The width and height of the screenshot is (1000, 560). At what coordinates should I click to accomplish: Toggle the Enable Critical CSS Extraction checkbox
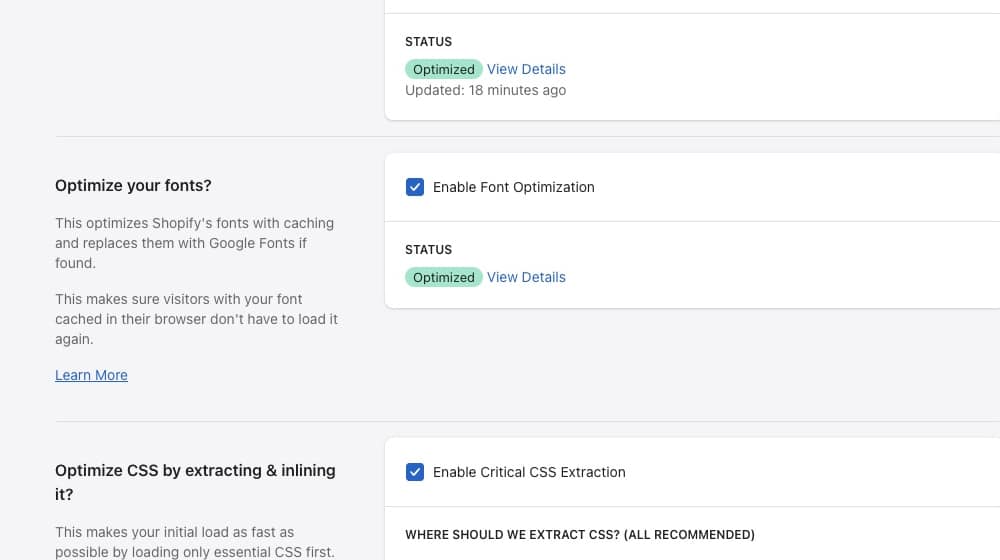tap(415, 472)
